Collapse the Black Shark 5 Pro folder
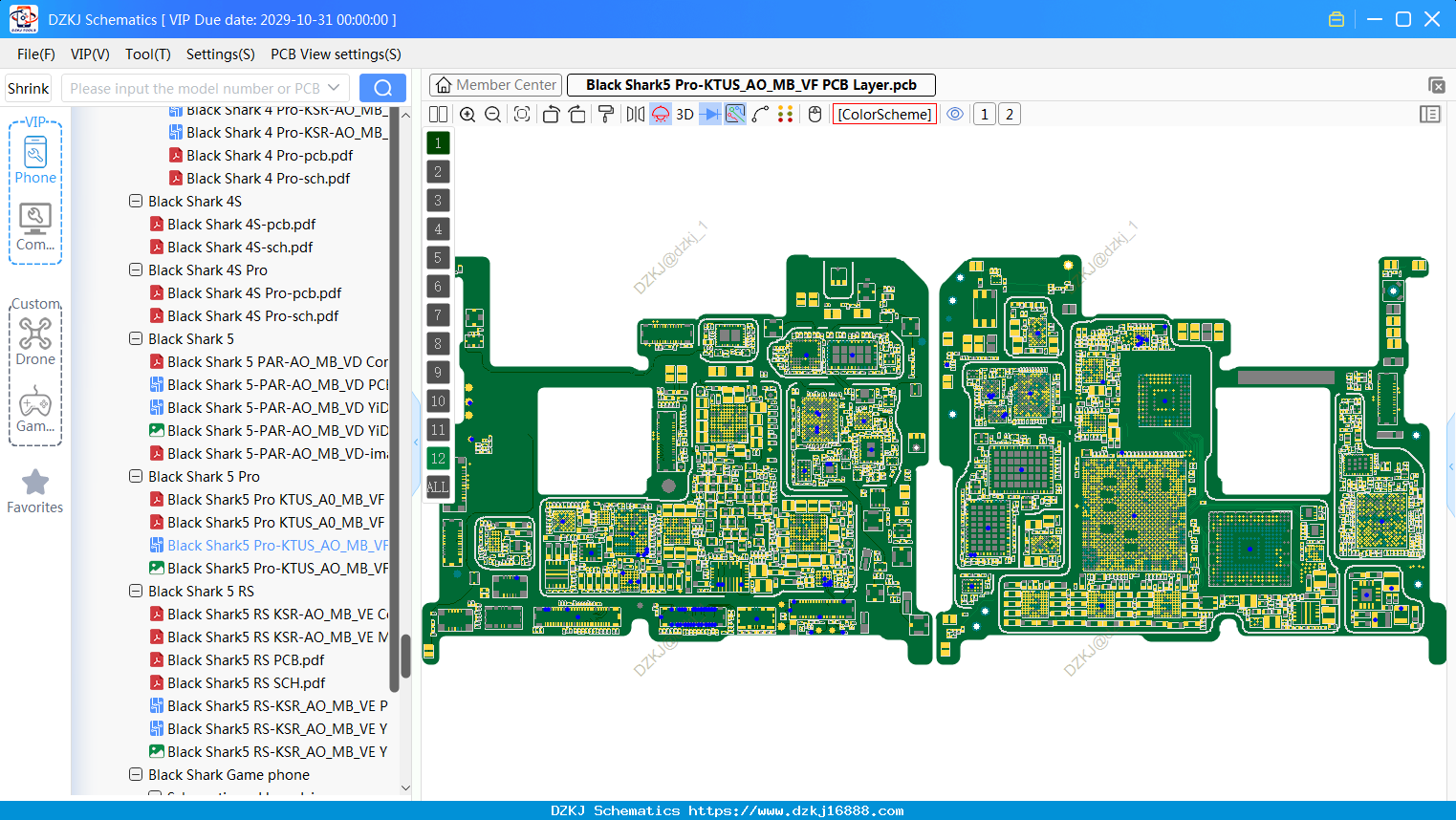Screen dimensions: 1456x820 pos(136,476)
